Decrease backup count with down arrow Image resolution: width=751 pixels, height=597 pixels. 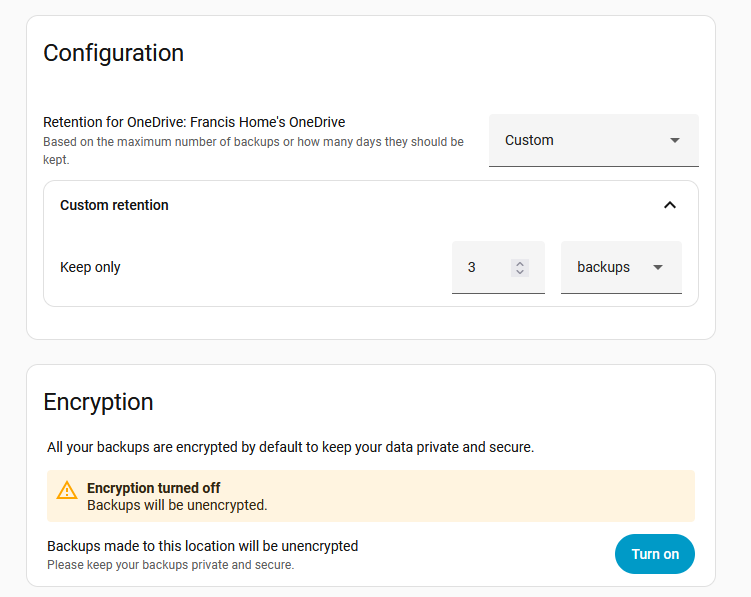[x=519, y=272]
